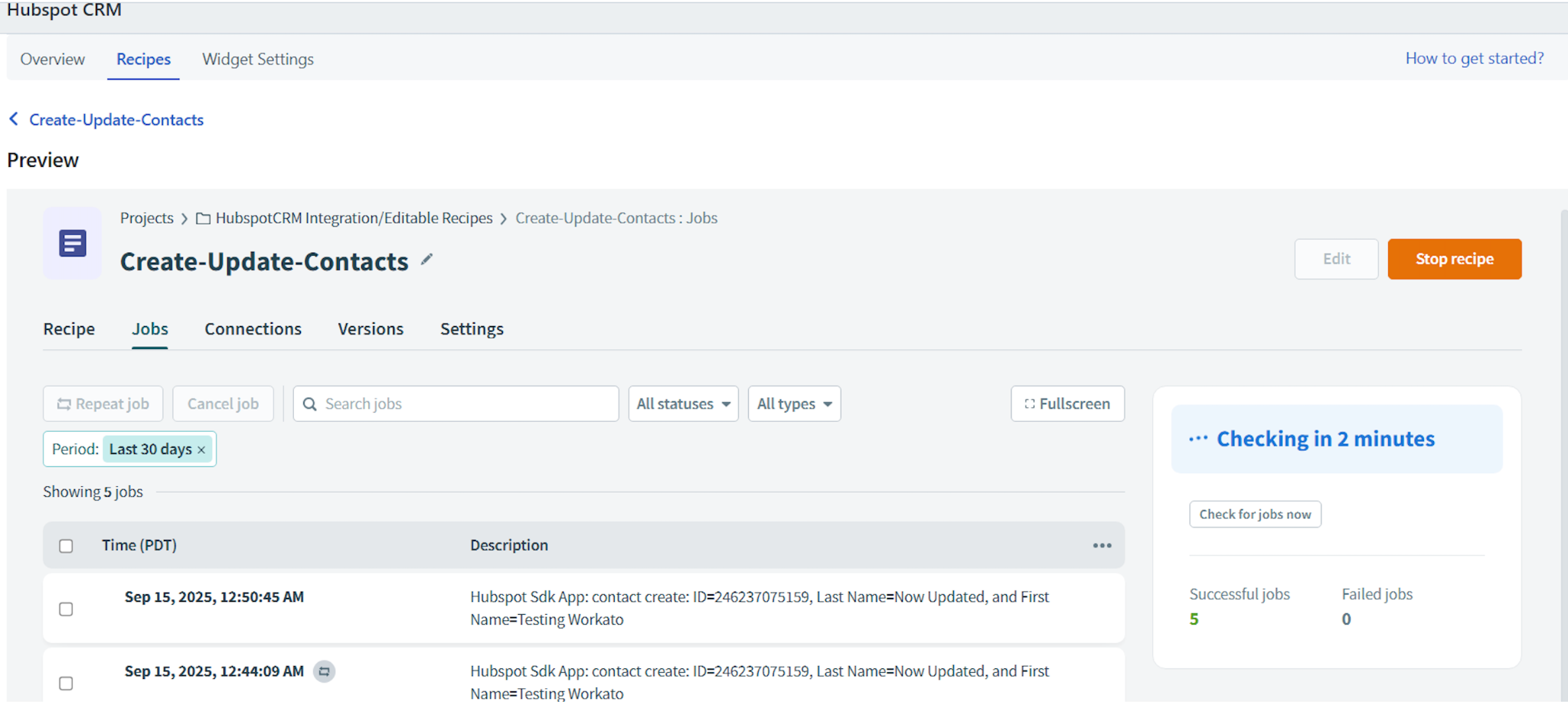Open job at Sep 15, 2025, 12:44:09 AM

tap(214, 671)
